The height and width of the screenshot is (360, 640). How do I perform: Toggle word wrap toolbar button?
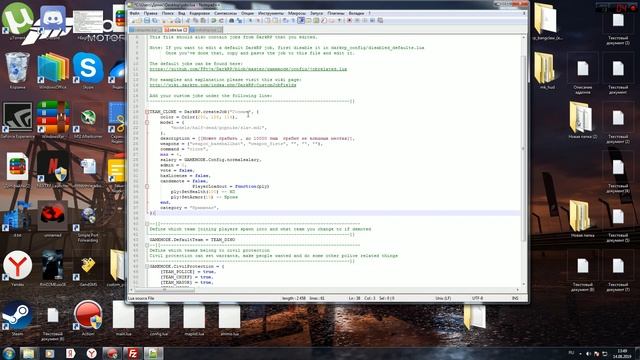[x=285, y=20]
